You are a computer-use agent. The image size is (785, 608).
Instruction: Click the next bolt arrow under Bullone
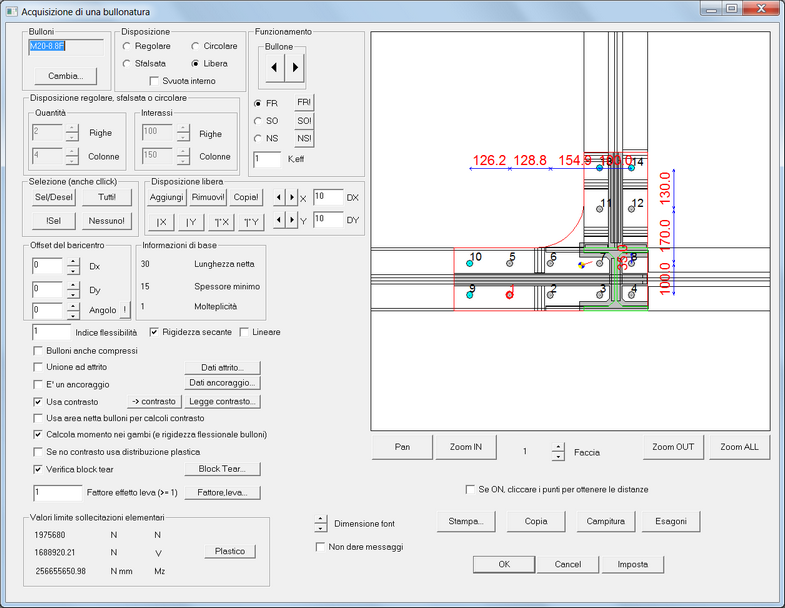(x=295, y=68)
